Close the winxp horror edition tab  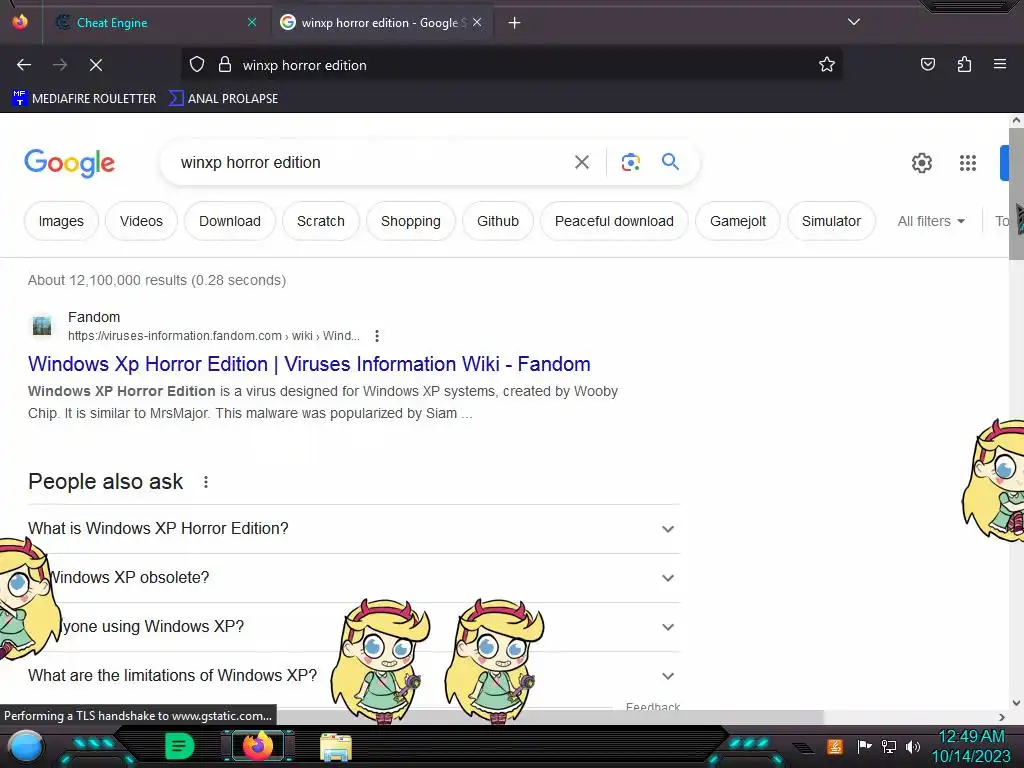(x=477, y=22)
